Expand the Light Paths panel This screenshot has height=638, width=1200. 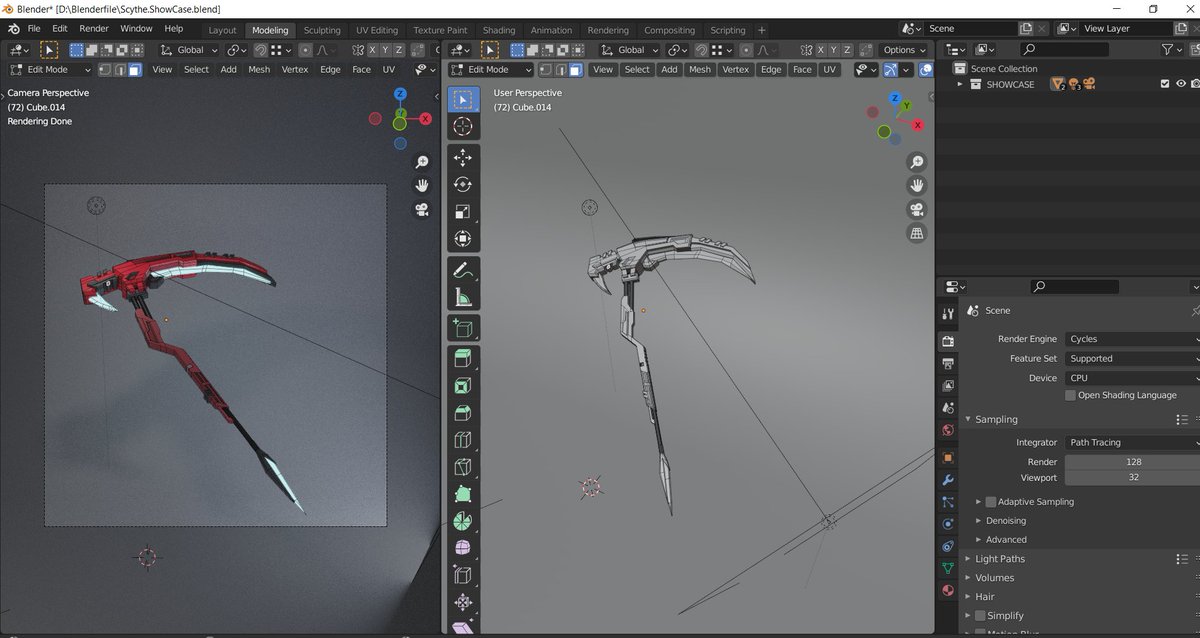pos(968,559)
